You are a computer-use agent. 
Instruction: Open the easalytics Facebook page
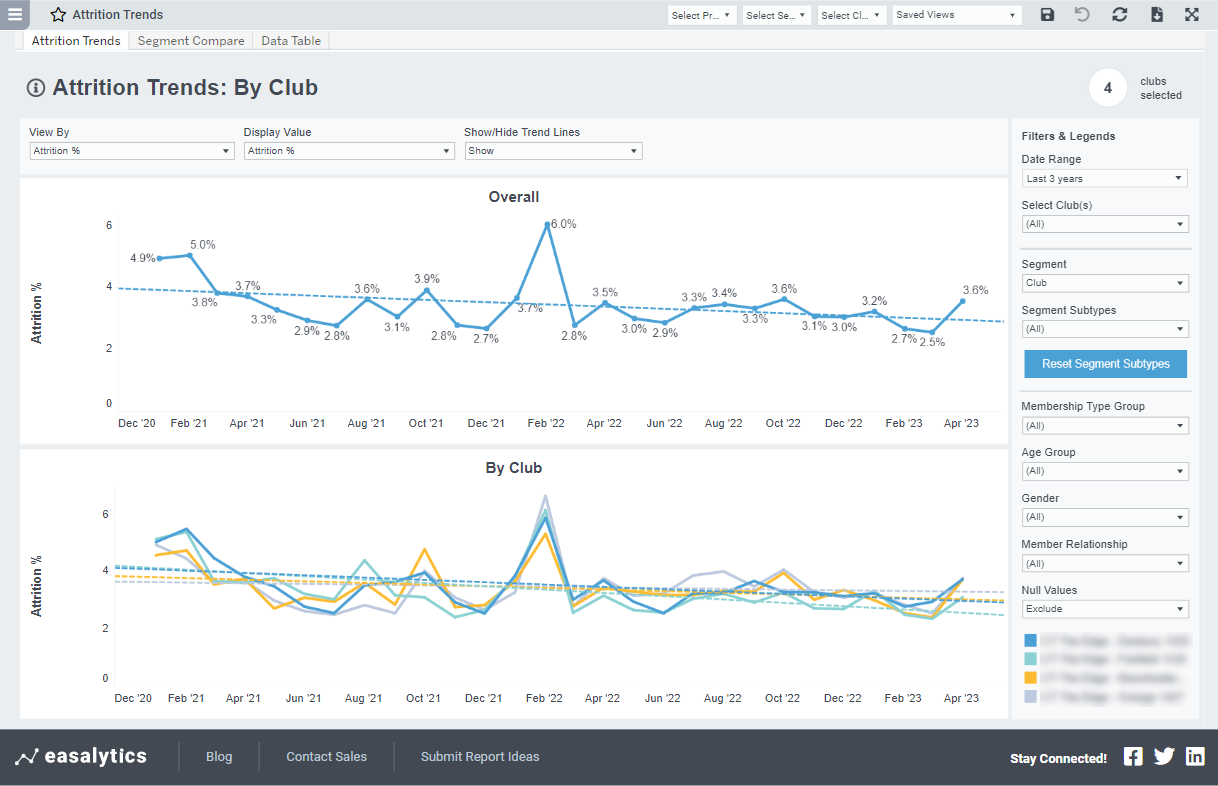(x=1133, y=756)
